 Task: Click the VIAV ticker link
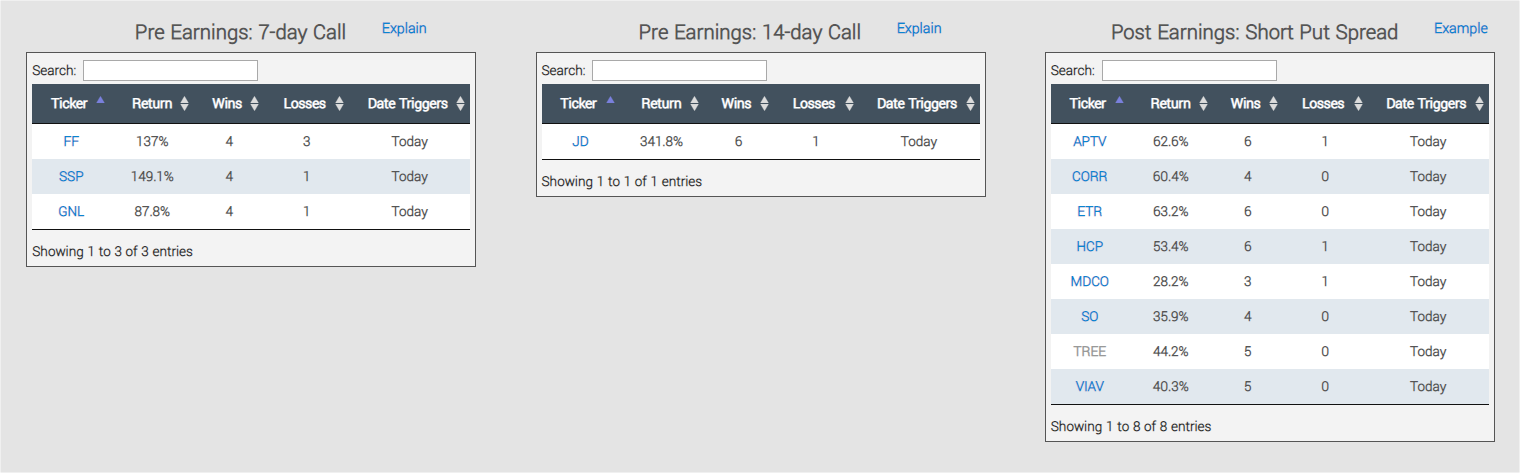click(1089, 387)
